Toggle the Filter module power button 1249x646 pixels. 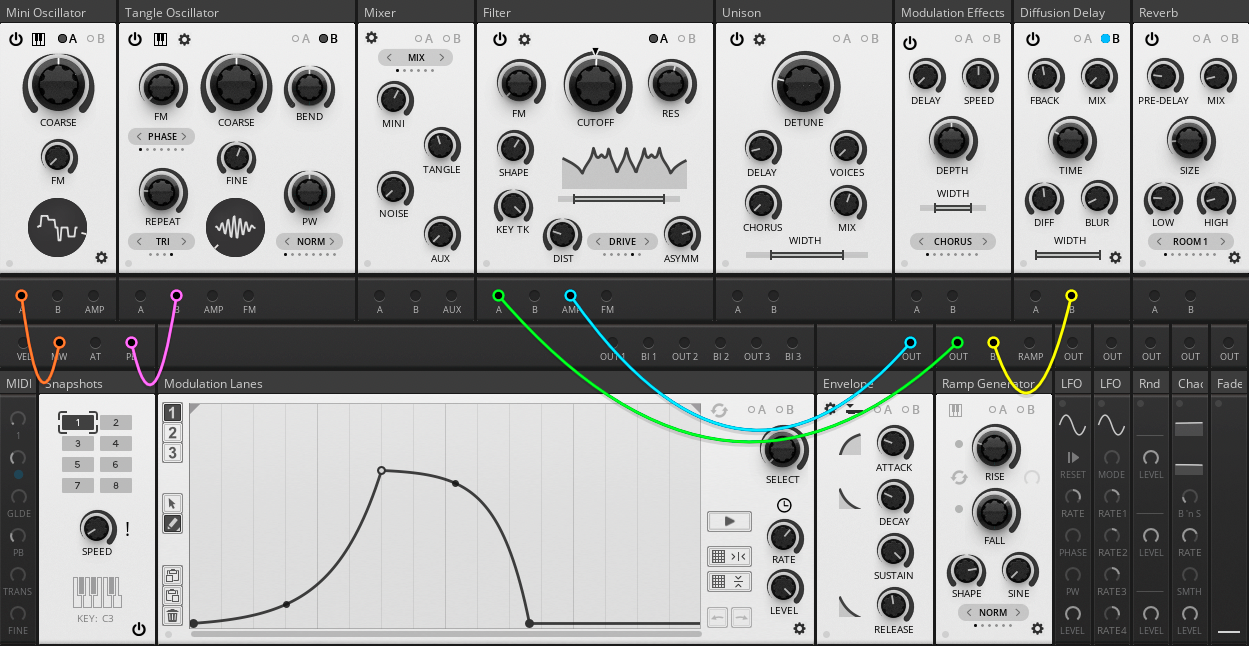(x=499, y=39)
